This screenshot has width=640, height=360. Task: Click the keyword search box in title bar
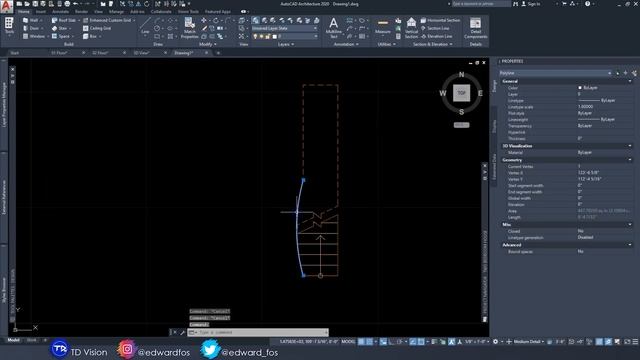[481, 4]
